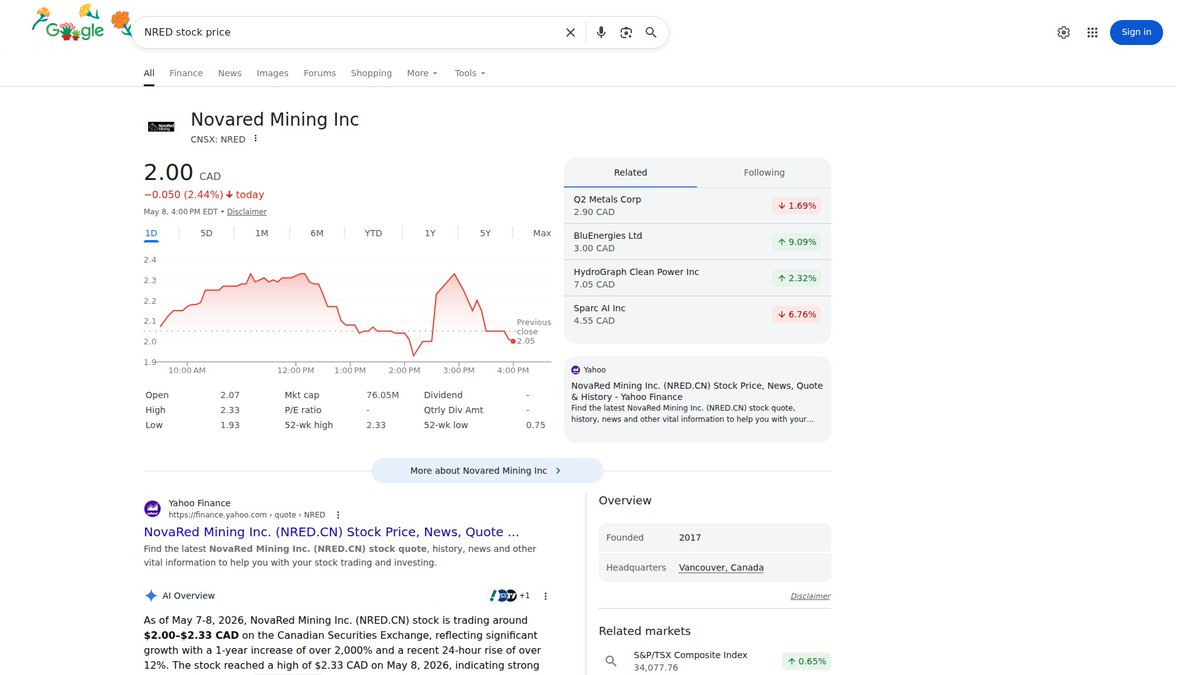Open three-dot menu next to CNSX: NRED
This screenshot has width=1200, height=675.
click(255, 139)
